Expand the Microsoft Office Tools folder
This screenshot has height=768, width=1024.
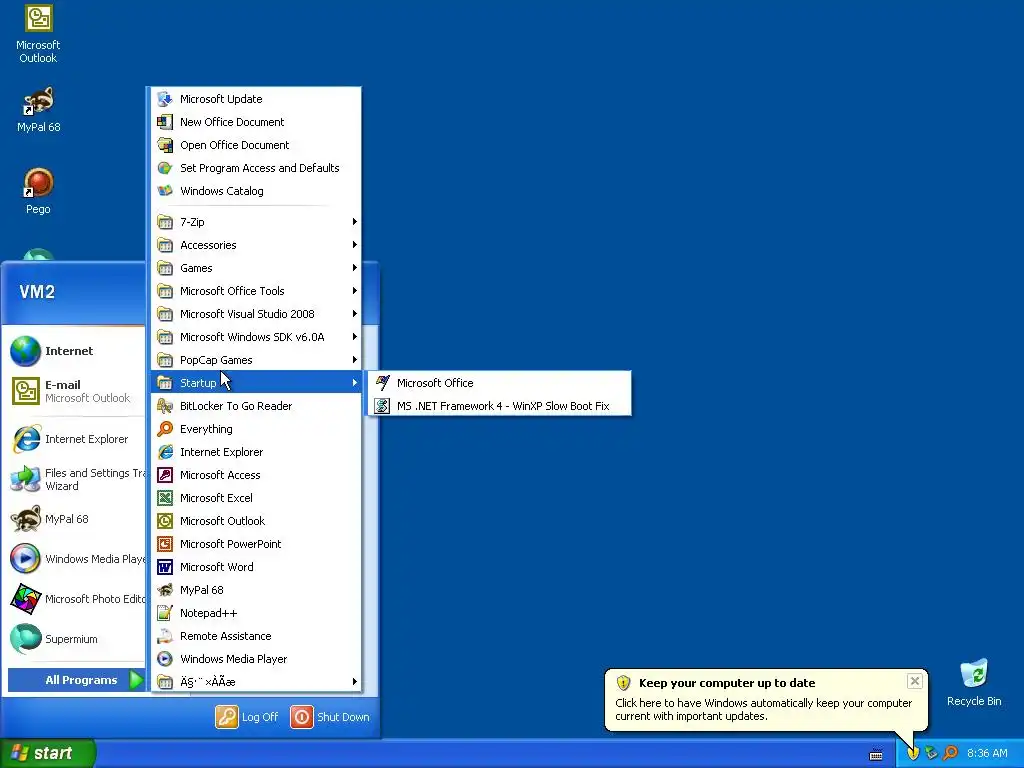pyautogui.click(x=256, y=291)
